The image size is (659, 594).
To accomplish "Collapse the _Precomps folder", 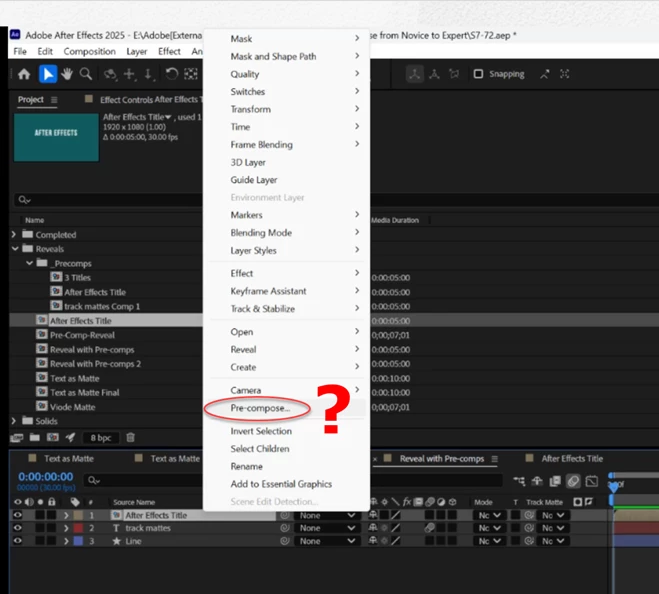I will 29,263.
